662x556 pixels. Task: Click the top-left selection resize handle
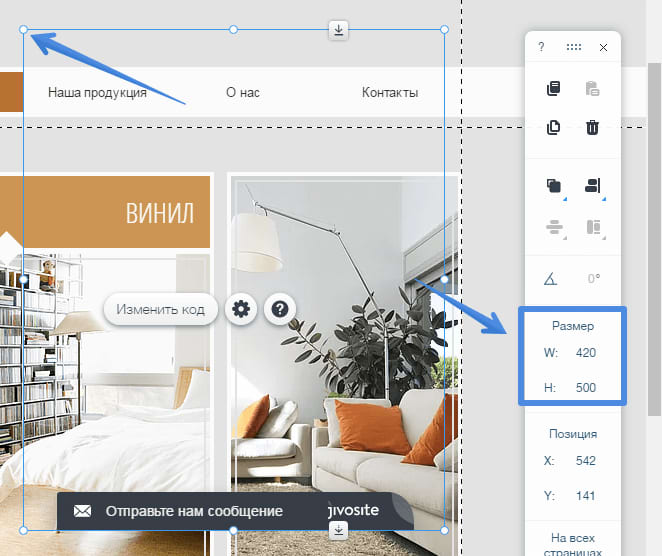[23, 30]
